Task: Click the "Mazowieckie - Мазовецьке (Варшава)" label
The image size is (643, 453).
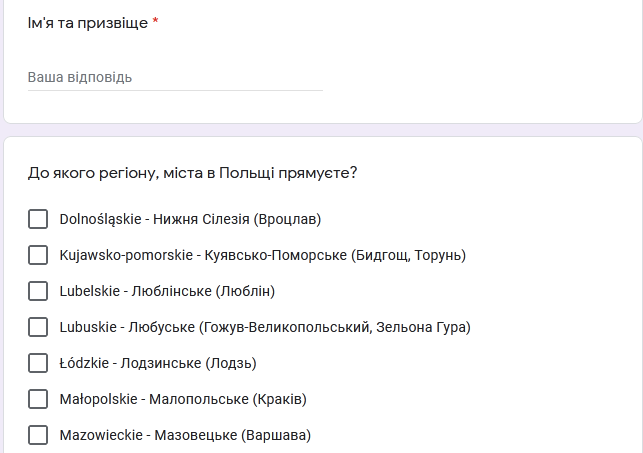Action: pos(185,435)
